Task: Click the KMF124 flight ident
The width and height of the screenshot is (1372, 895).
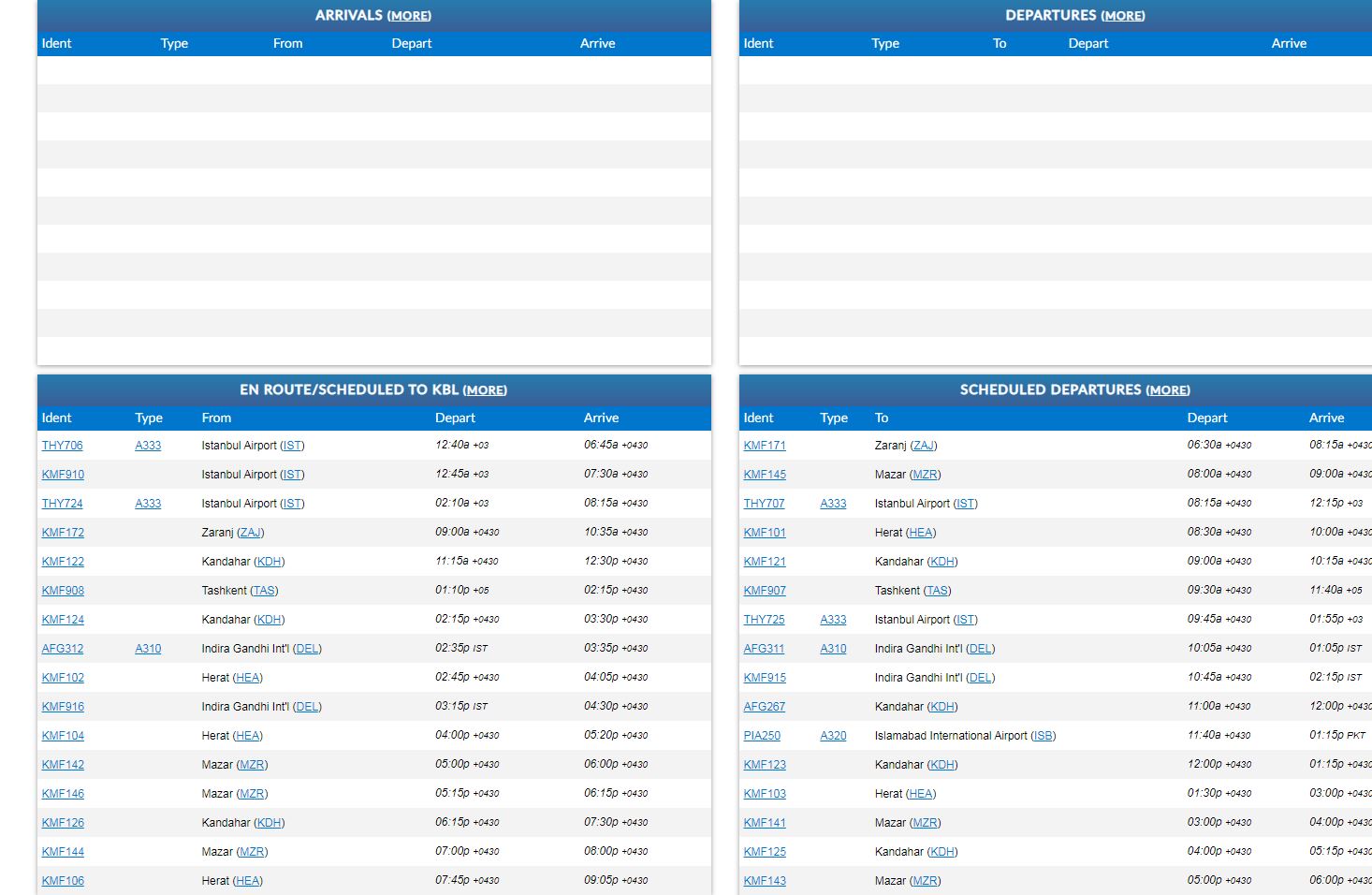Action: pos(63,620)
